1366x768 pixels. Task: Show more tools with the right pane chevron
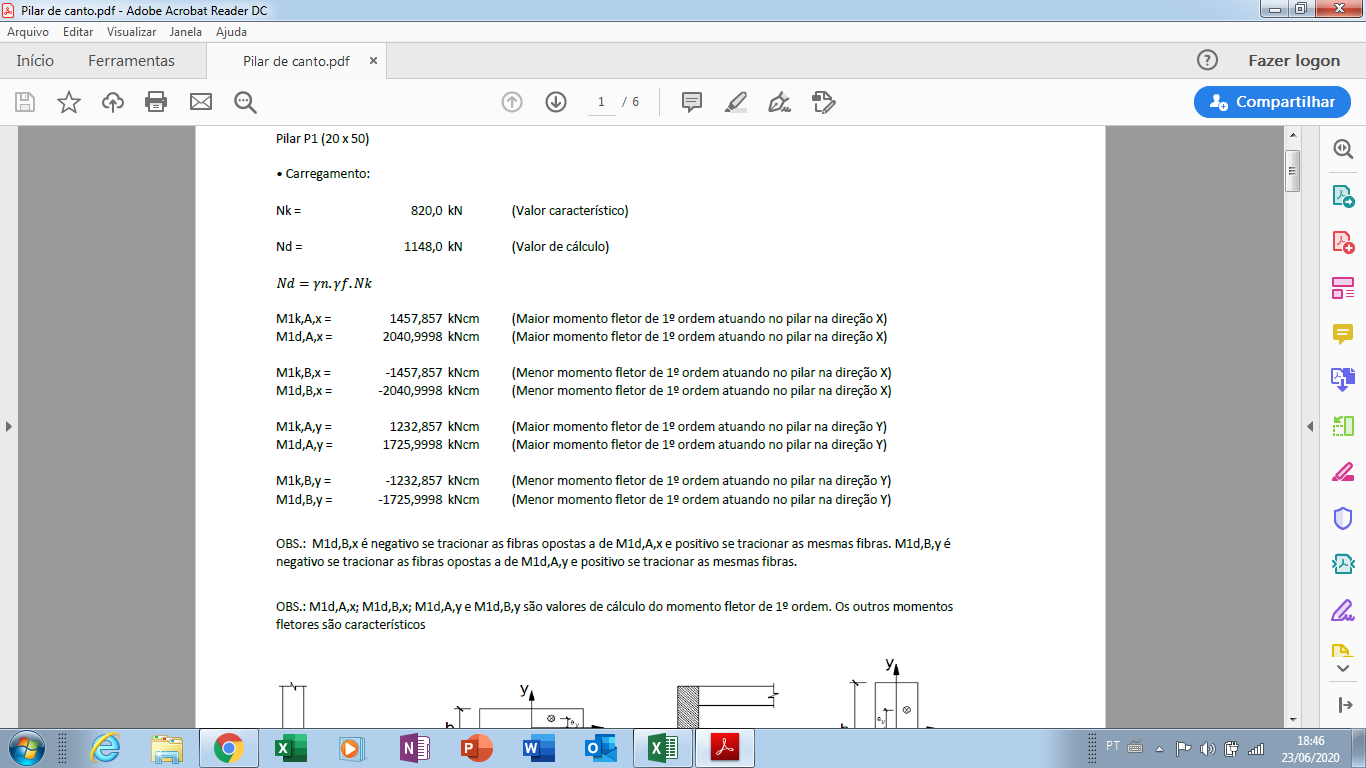[x=1343, y=668]
